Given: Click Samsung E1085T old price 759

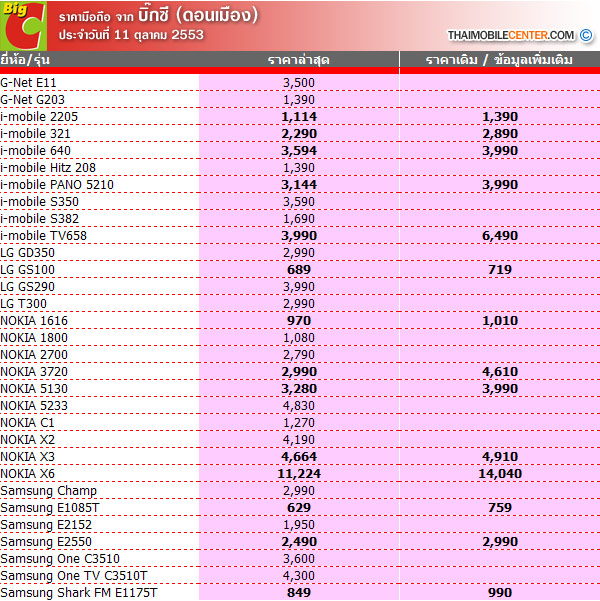Looking at the screenshot, I should (500, 507).
